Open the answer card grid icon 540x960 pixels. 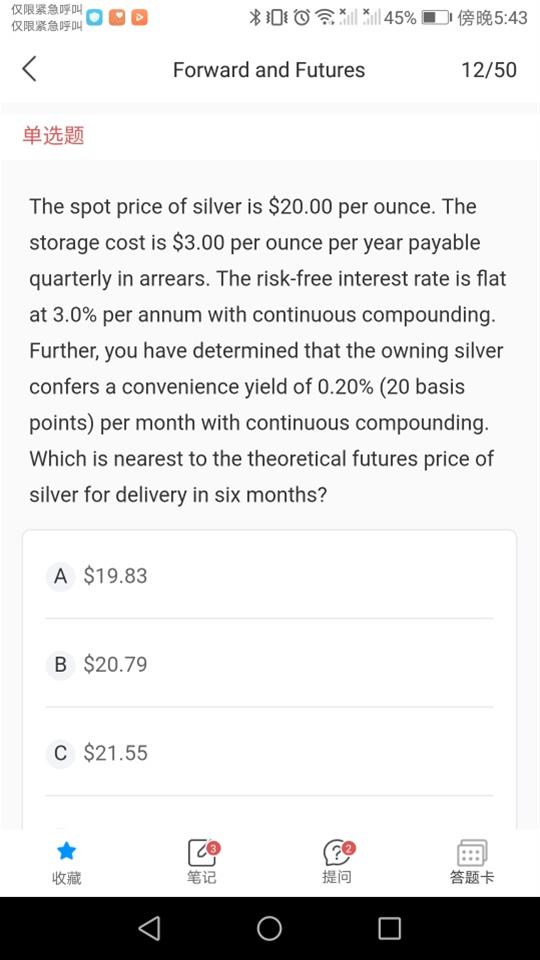coord(472,853)
